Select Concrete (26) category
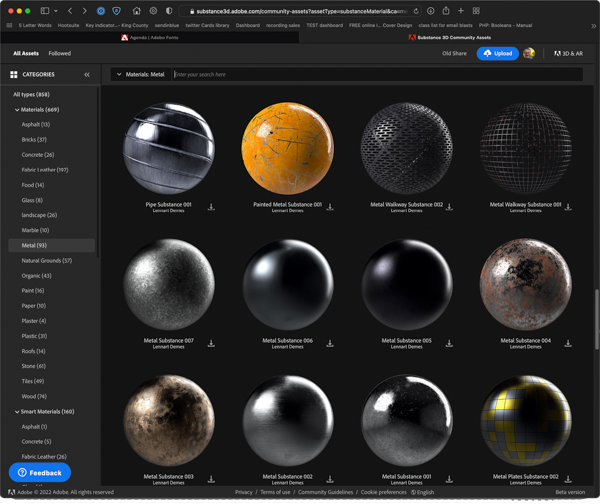Image resolution: width=600 pixels, height=504 pixels. (x=38, y=155)
